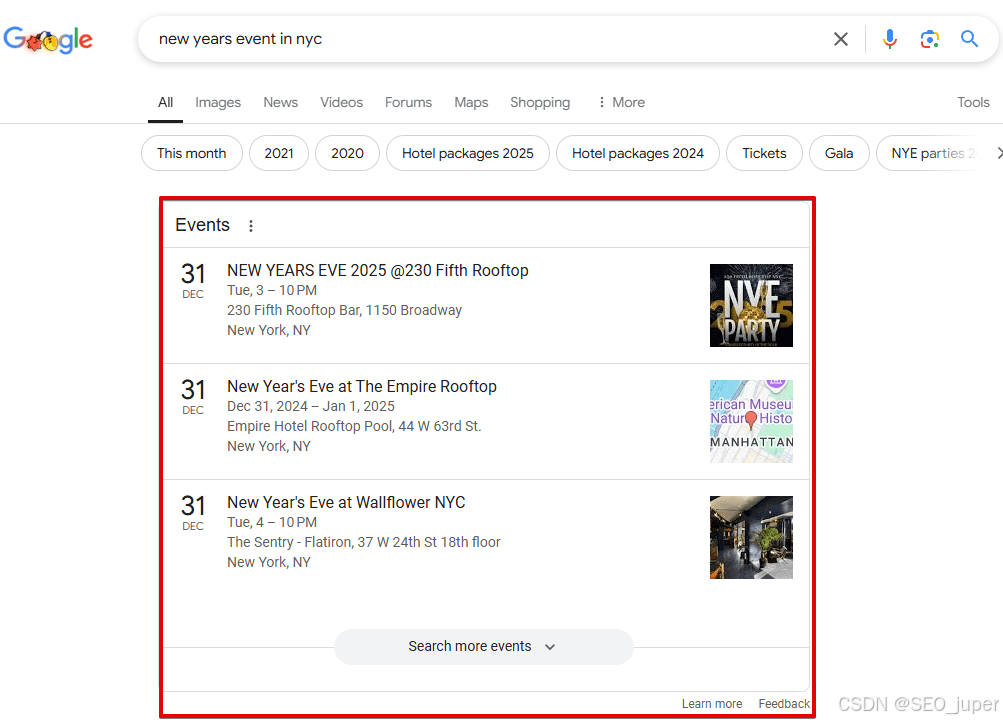The height and width of the screenshot is (722, 1003).
Task: Click the Wallflower venue photo thumbnail
Action: 752,538
